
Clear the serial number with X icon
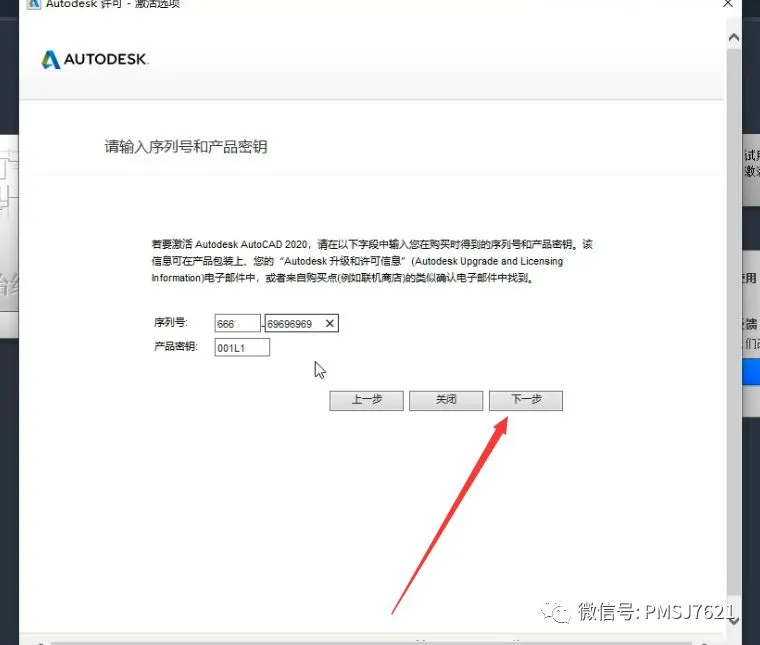(x=330, y=323)
